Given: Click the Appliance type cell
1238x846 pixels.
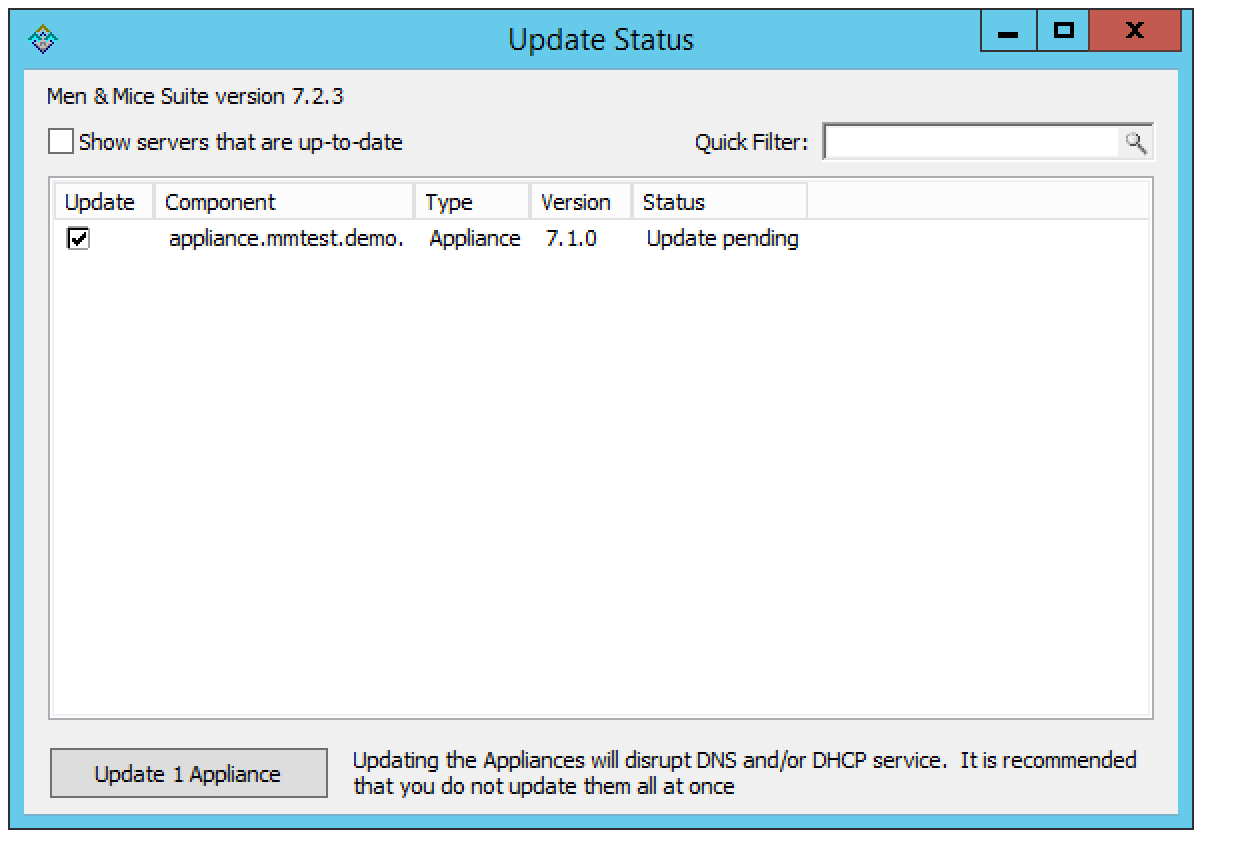Looking at the screenshot, I should coord(475,239).
